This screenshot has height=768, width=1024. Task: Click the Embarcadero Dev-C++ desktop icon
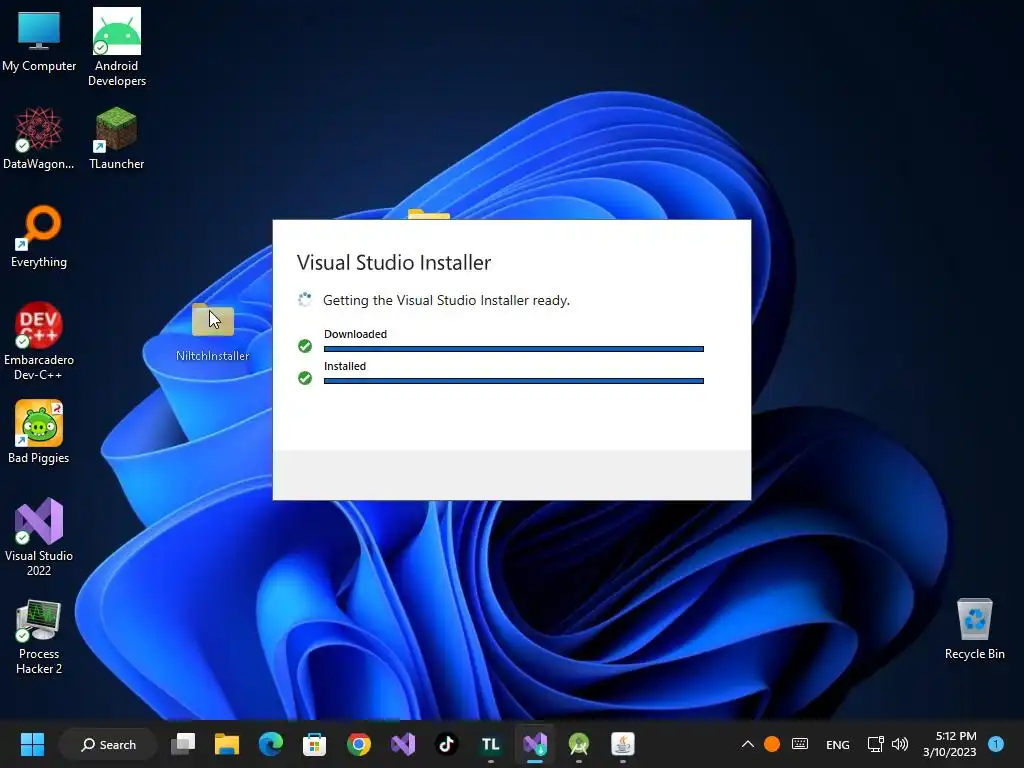(x=39, y=341)
